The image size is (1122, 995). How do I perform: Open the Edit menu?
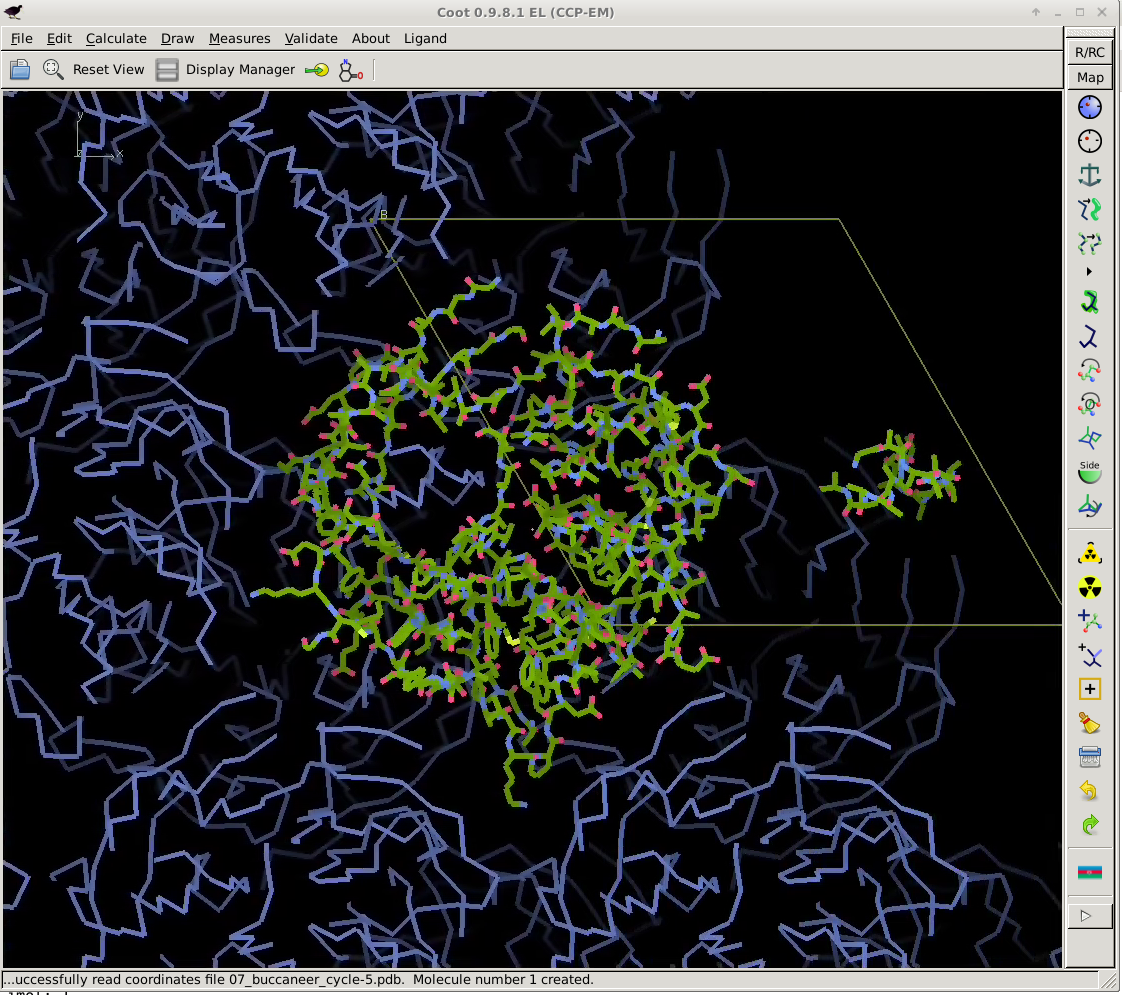click(x=59, y=39)
